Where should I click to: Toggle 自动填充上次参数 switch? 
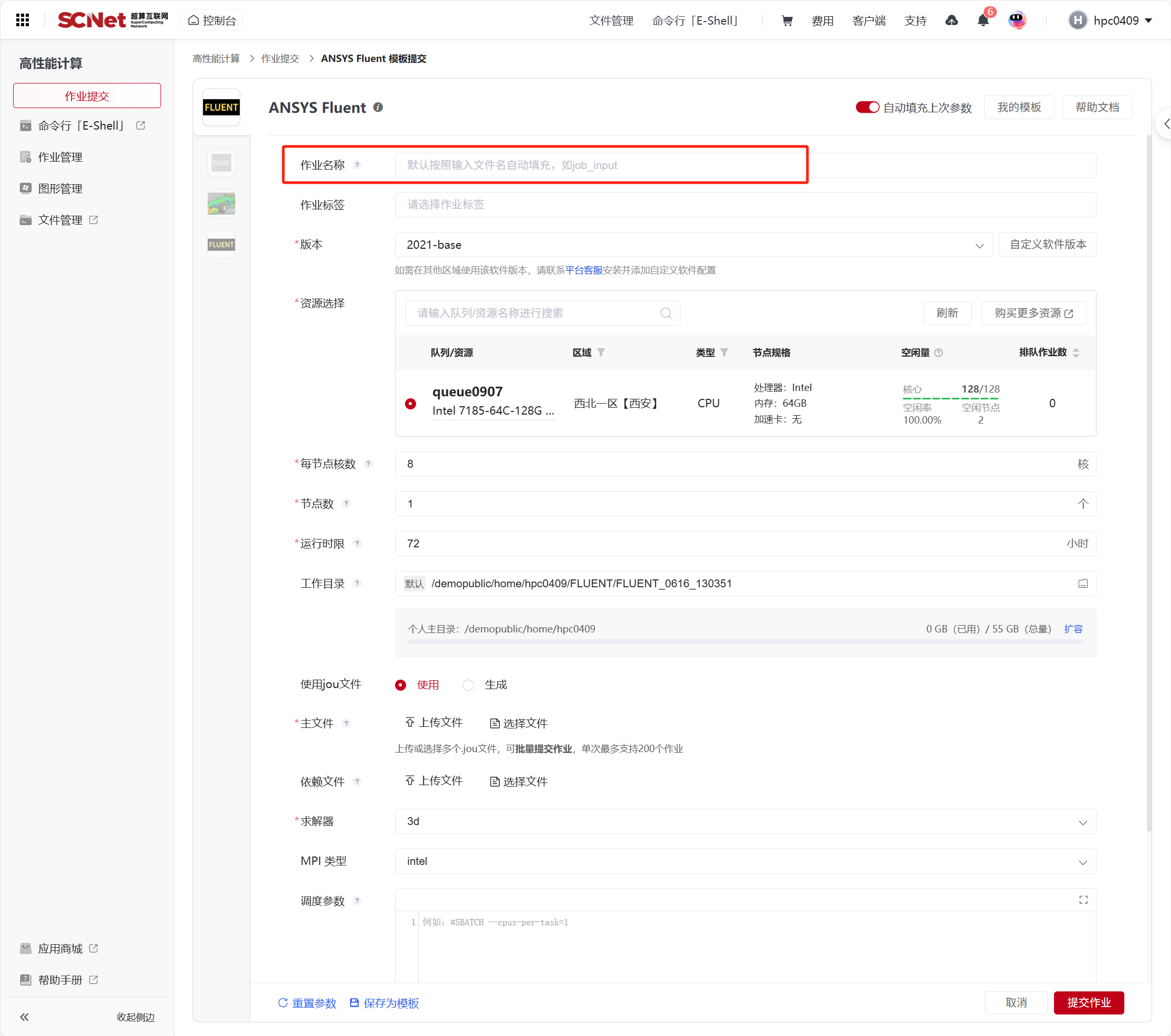867,107
